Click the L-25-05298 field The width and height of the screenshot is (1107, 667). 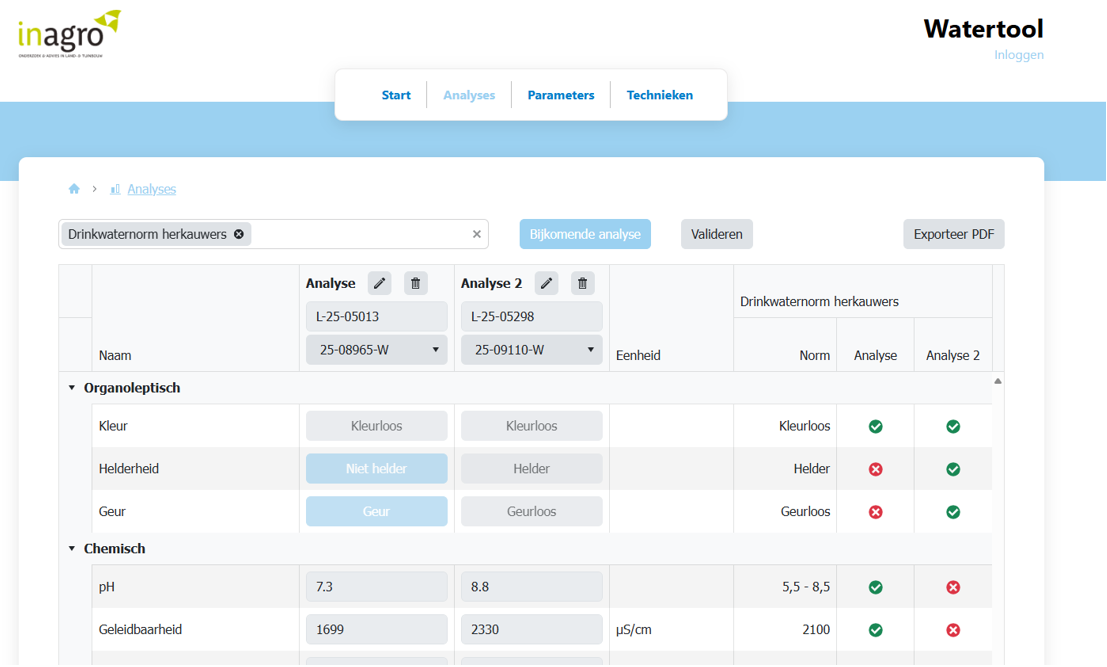(x=532, y=316)
